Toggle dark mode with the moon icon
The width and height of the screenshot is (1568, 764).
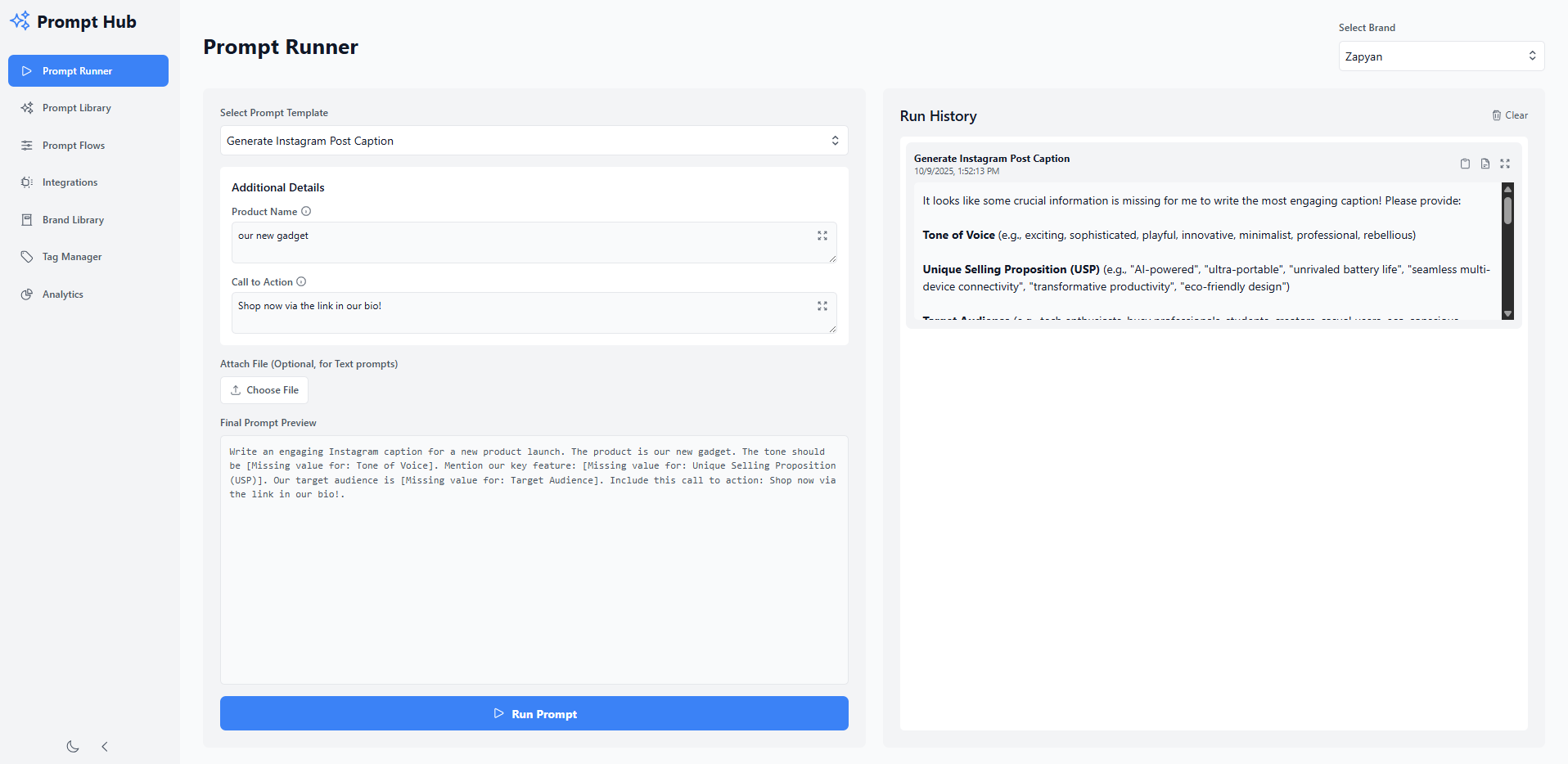pos(73,746)
